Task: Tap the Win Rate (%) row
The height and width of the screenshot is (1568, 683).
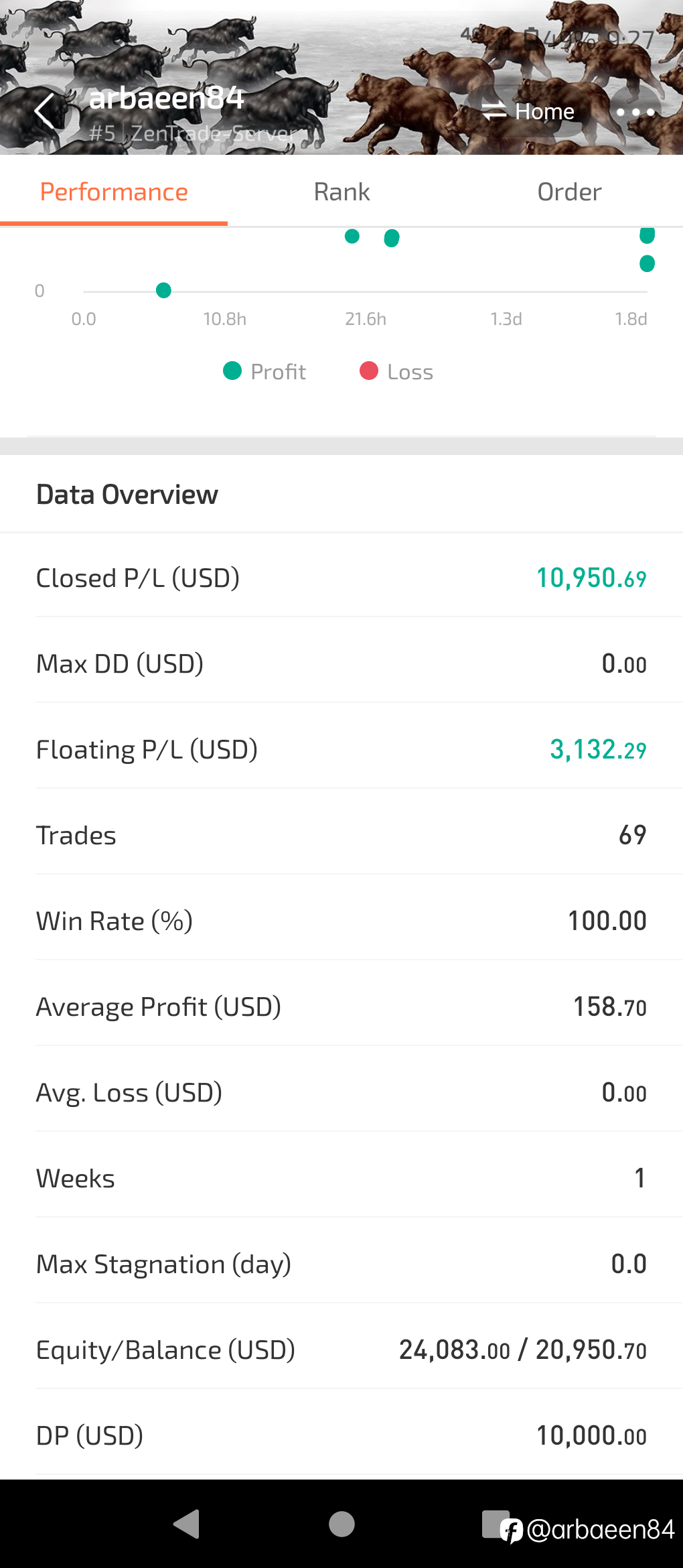Action: coord(341,921)
